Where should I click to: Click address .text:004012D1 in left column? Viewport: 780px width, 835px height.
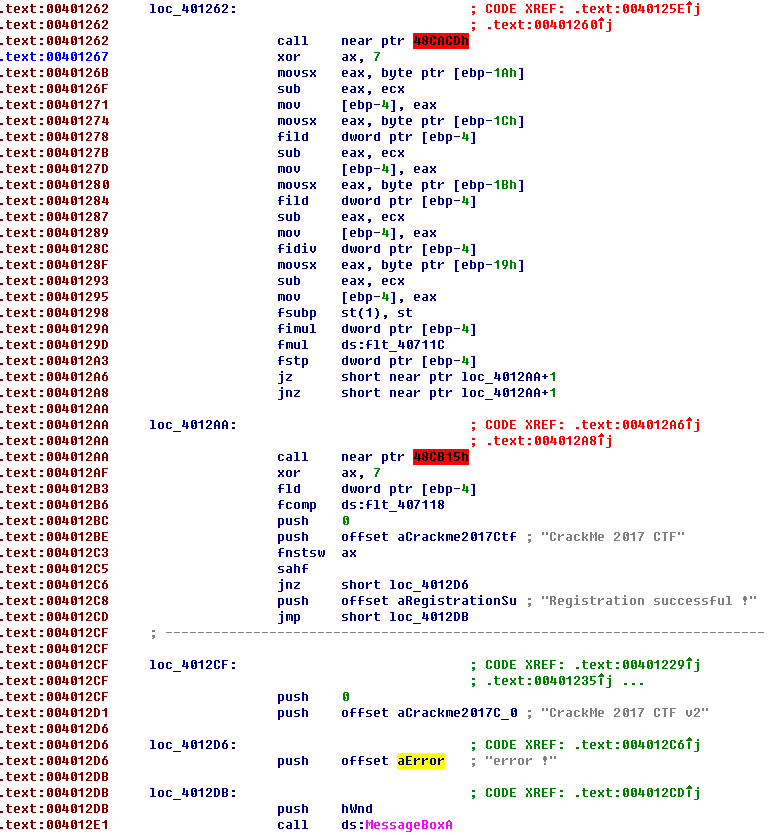(x=55, y=713)
